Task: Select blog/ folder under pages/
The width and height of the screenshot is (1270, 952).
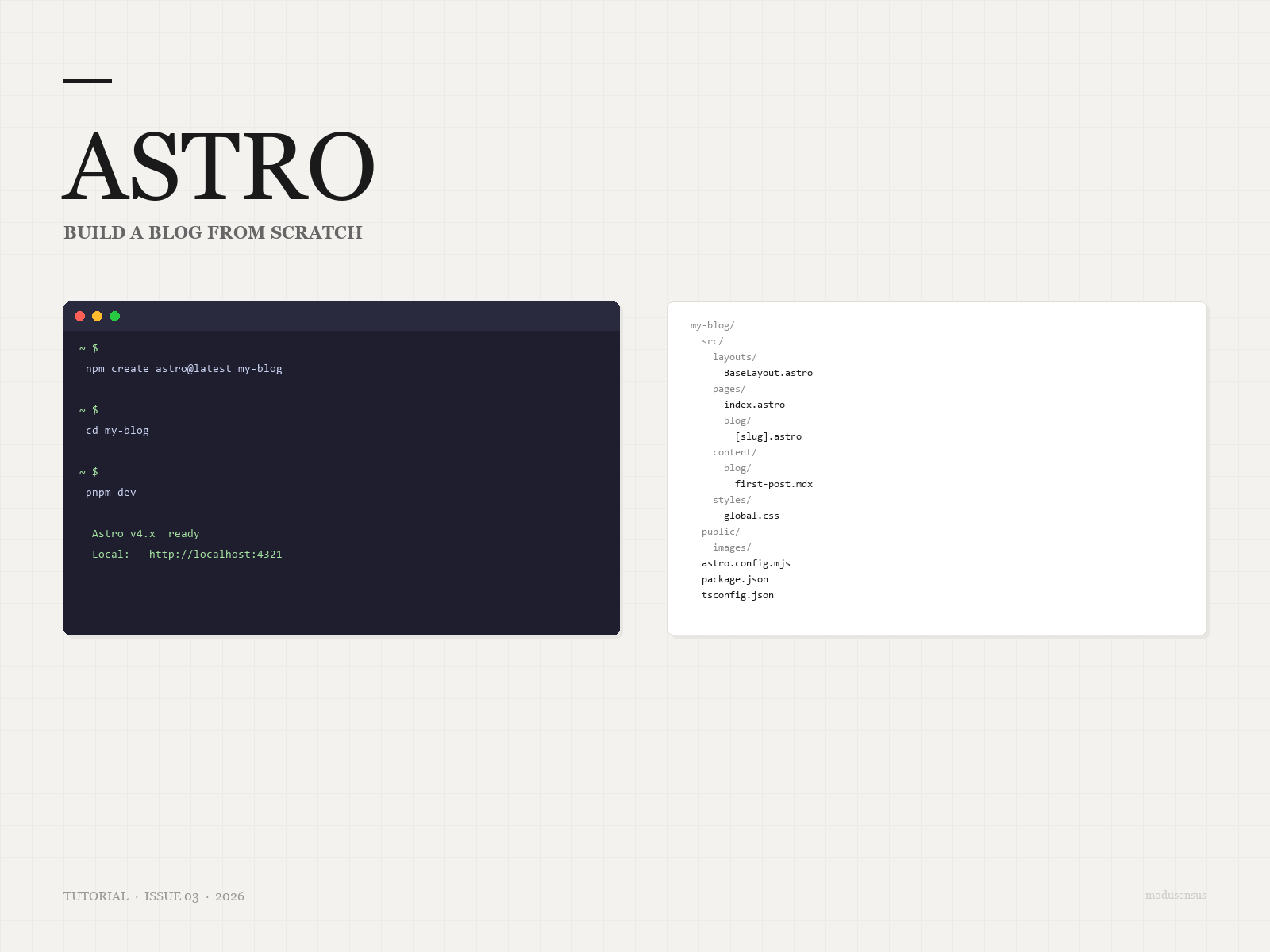Action: click(x=737, y=420)
